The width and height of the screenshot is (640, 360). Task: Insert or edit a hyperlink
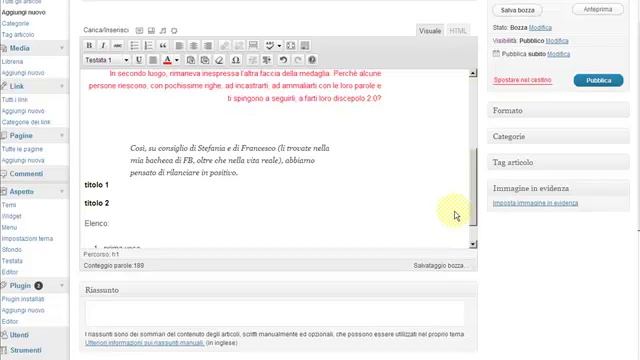click(224, 45)
